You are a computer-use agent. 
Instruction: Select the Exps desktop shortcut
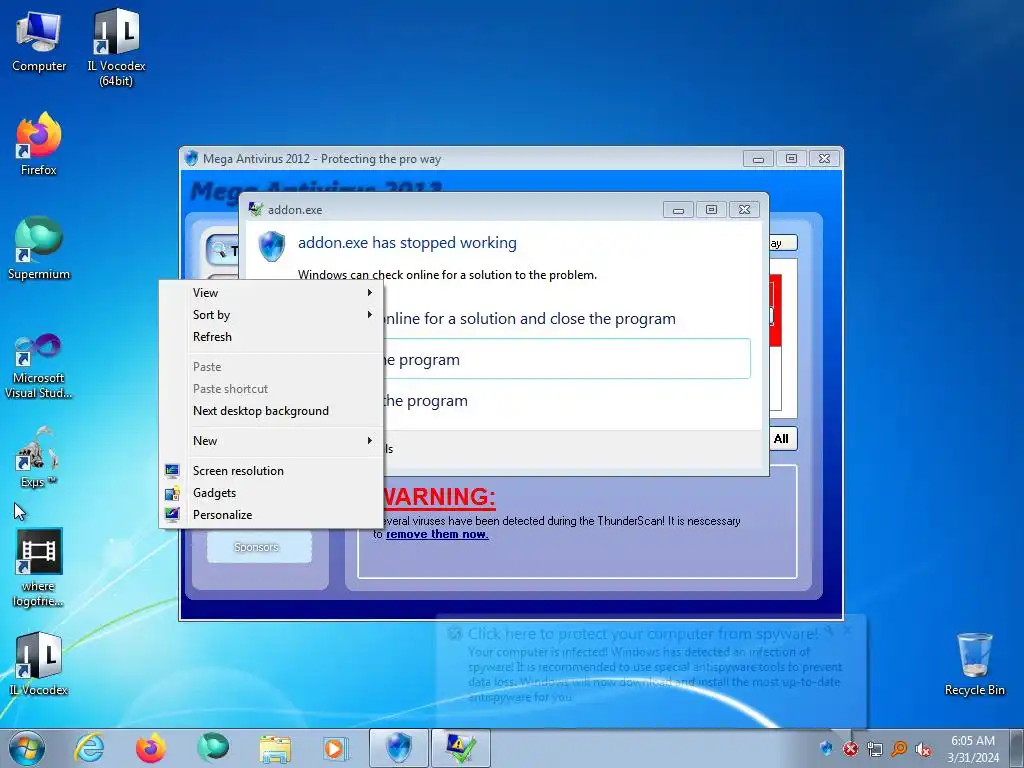click(x=39, y=457)
